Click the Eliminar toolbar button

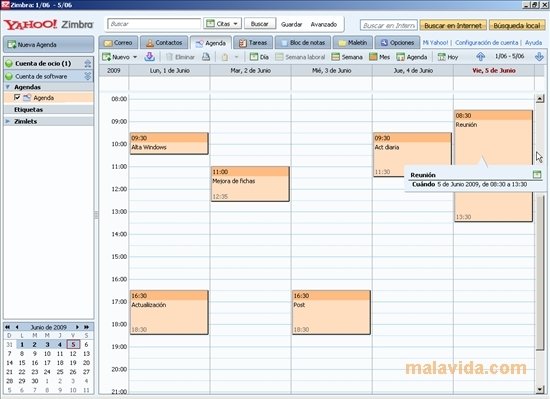[x=180, y=57]
